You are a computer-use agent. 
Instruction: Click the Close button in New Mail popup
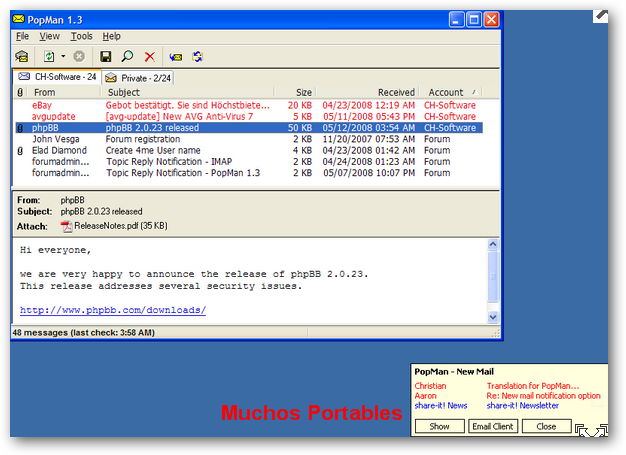(546, 426)
